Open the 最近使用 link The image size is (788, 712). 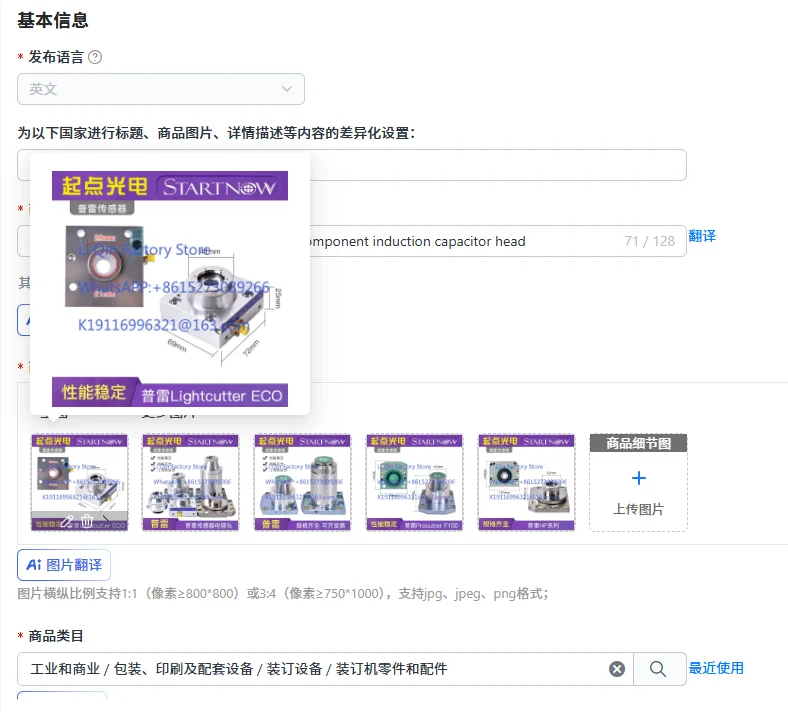point(716,668)
